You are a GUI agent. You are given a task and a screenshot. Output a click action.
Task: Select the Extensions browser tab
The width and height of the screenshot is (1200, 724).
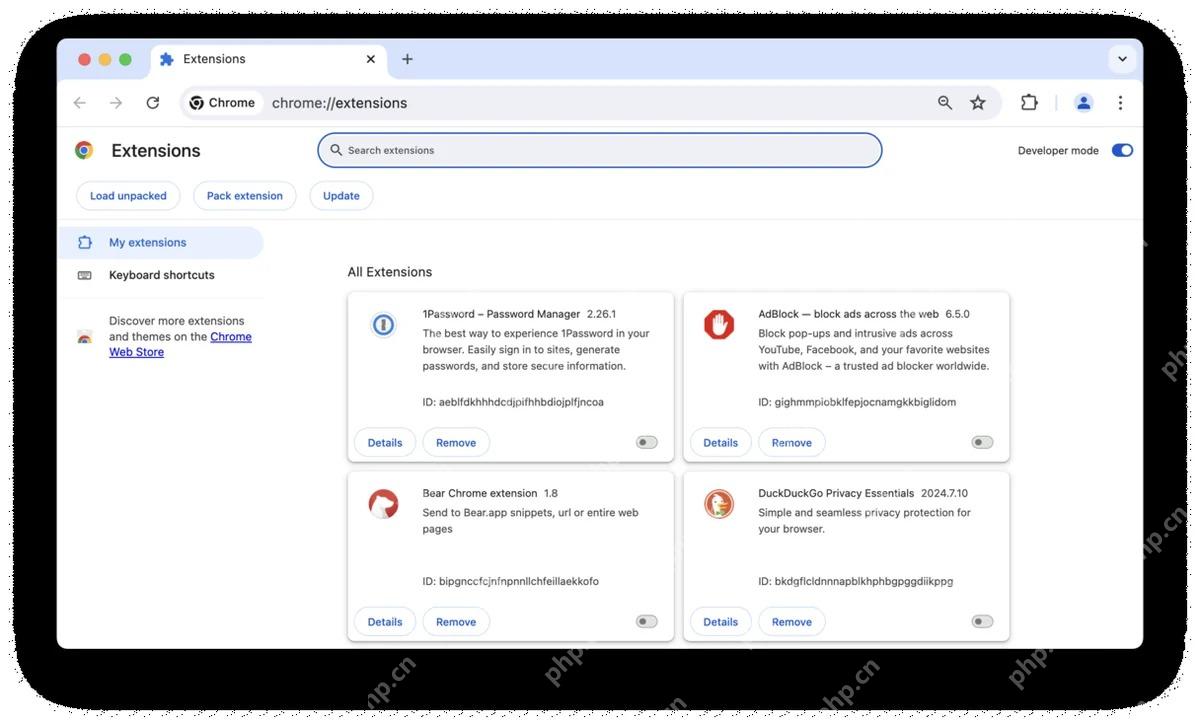[268, 59]
